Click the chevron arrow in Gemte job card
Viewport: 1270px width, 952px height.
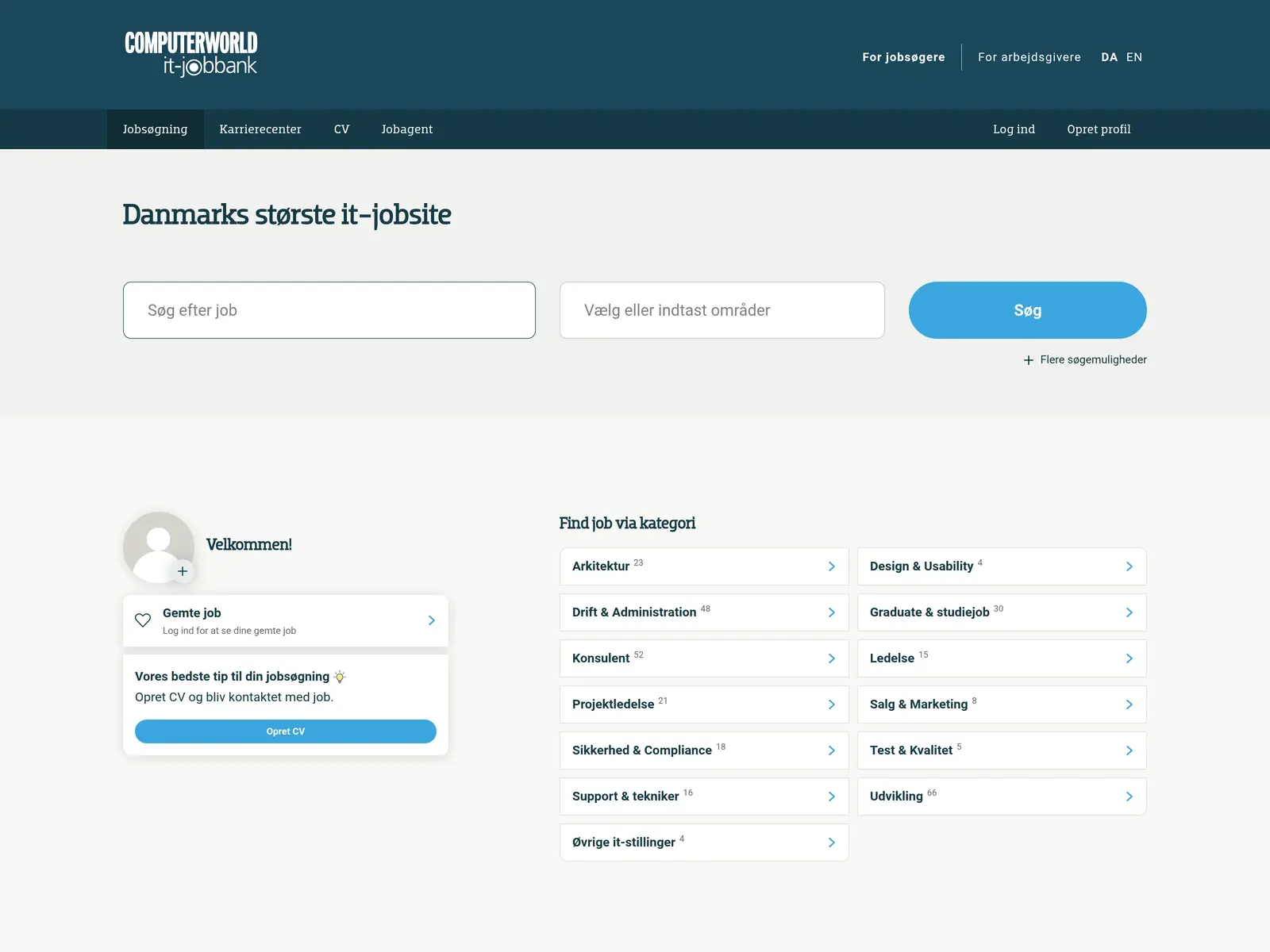432,620
